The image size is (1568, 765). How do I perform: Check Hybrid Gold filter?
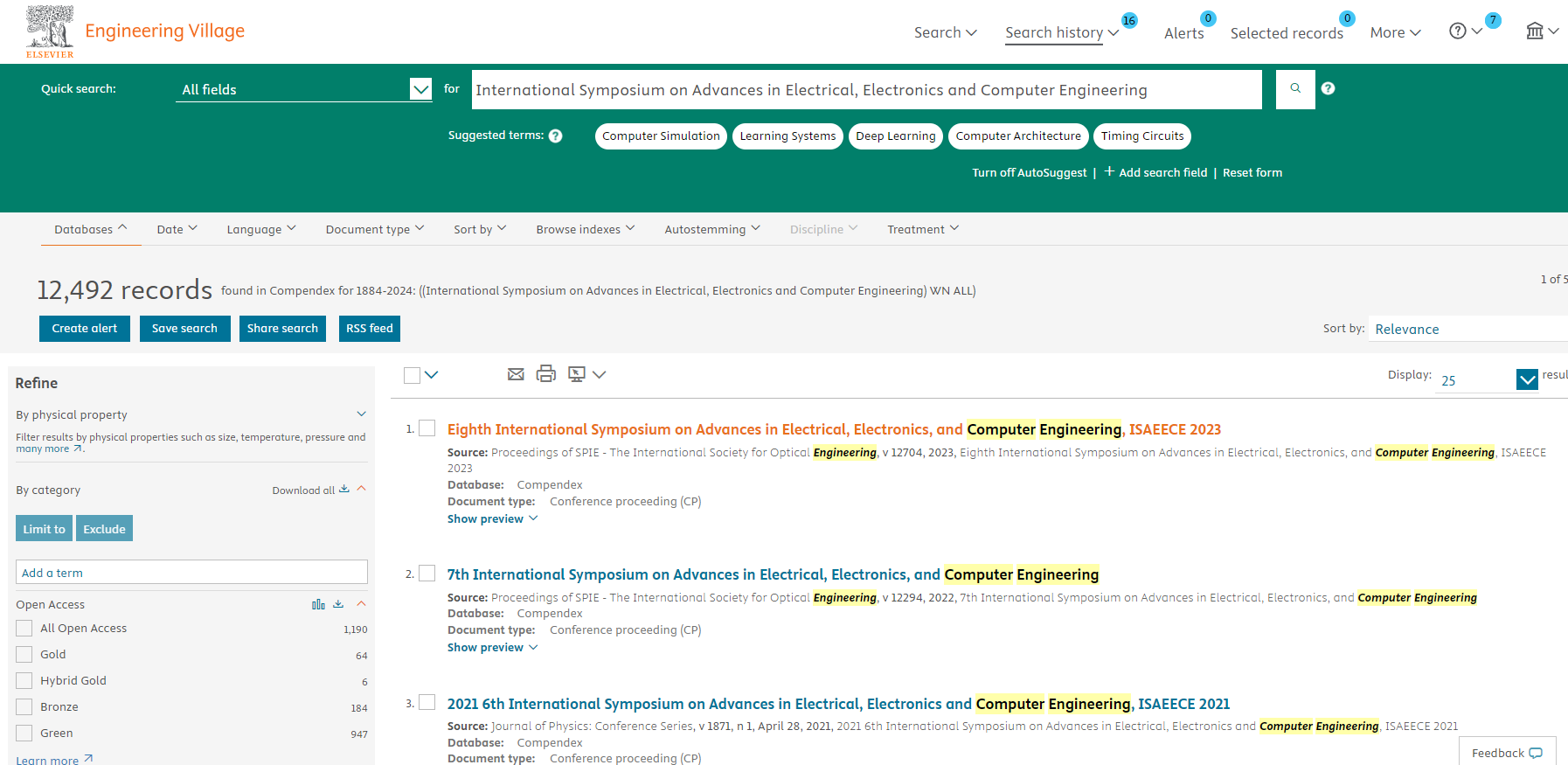point(24,680)
